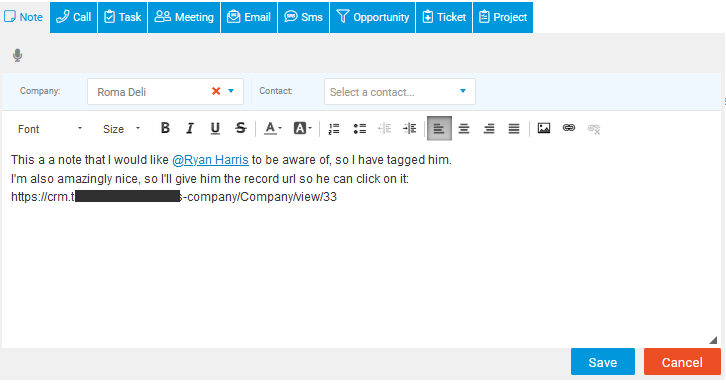Insert a bulleted list
The height and width of the screenshot is (384, 726).
[x=359, y=129]
